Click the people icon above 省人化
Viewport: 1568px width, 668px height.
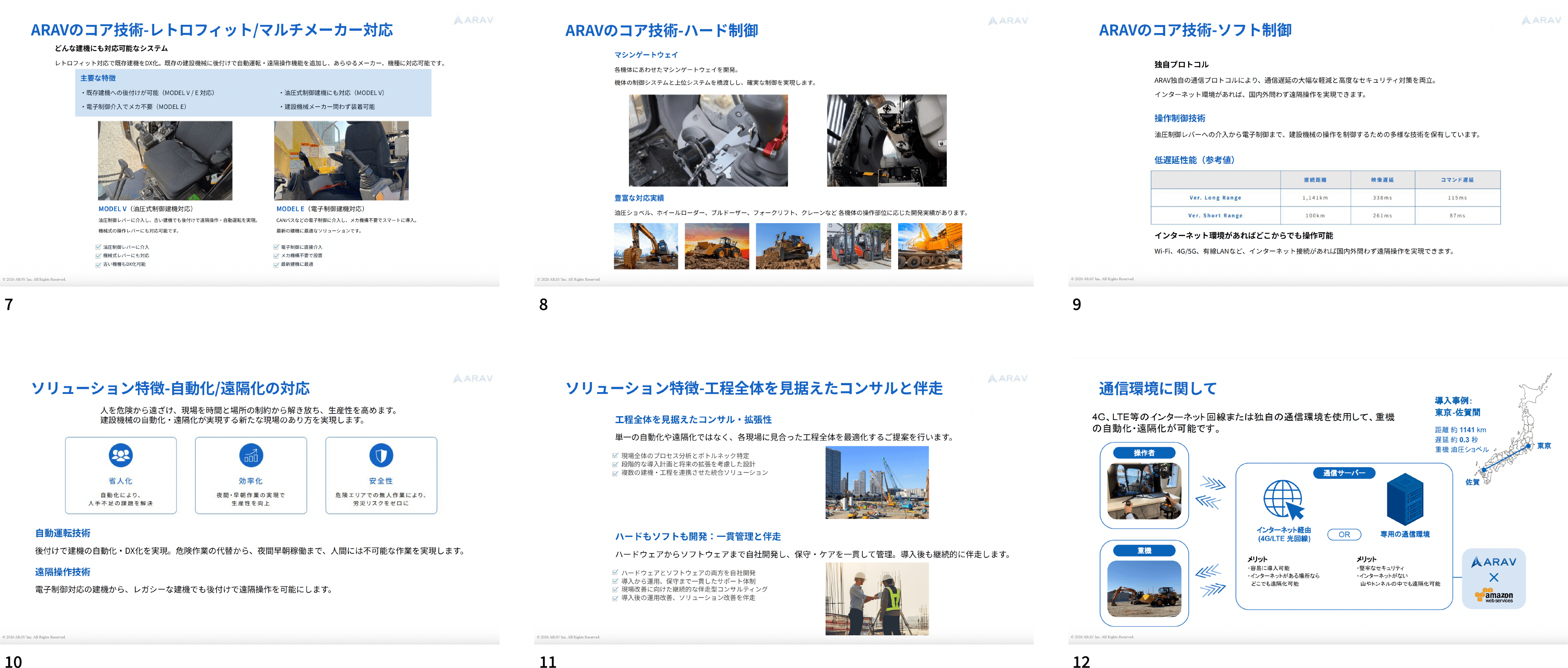coord(121,455)
